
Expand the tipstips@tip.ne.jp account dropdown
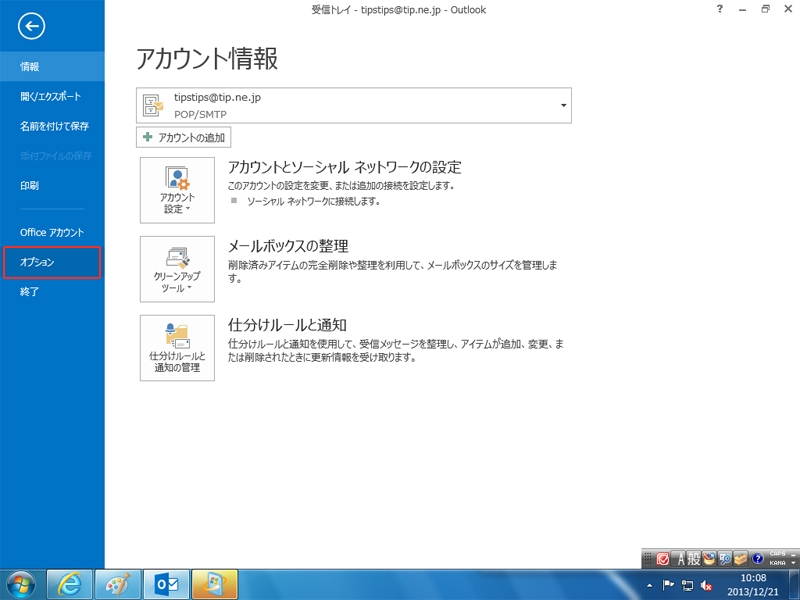click(563, 106)
